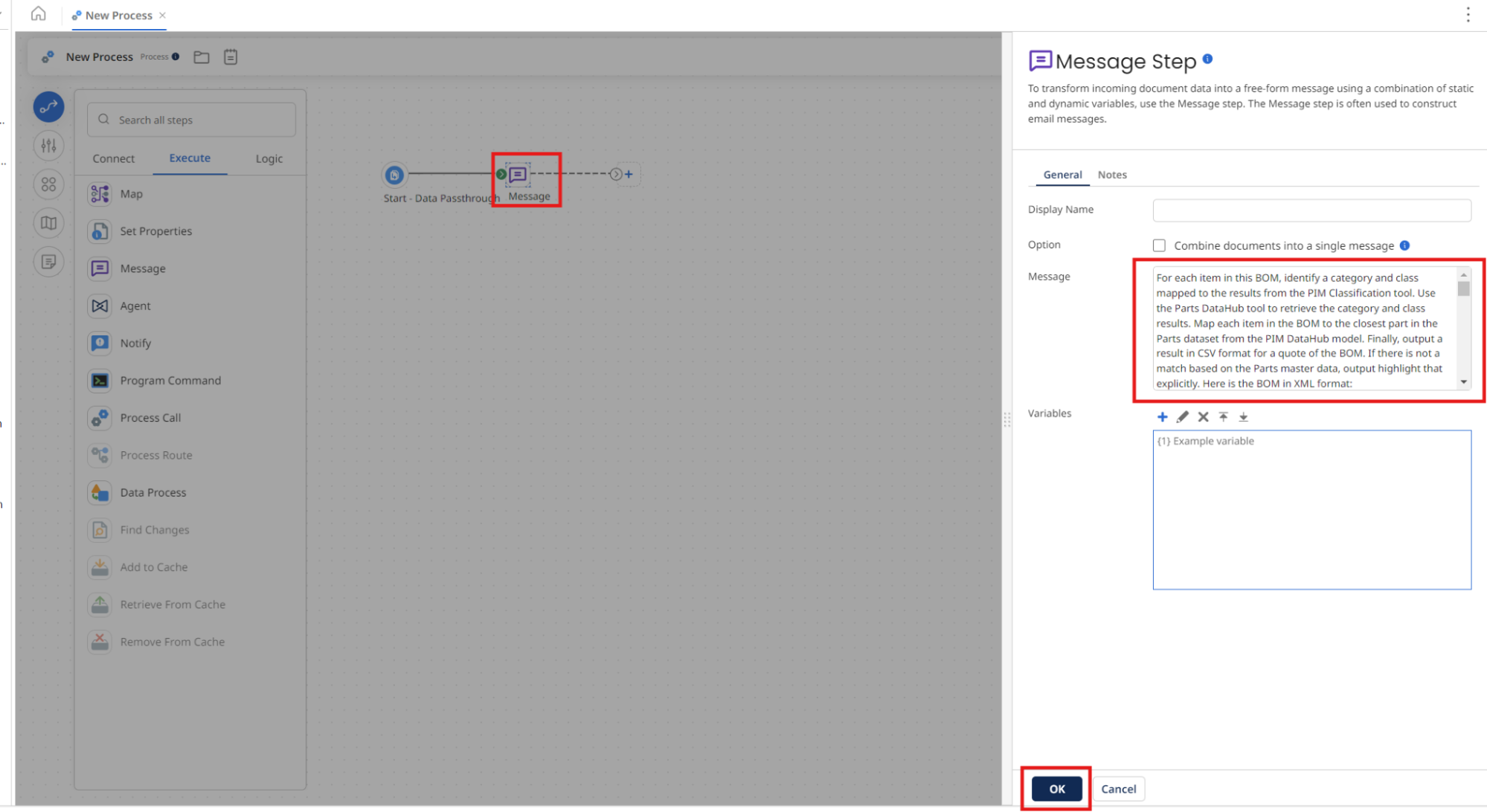This screenshot has height=812, width=1487.
Task: Click the move variable down icon
Action: pyautogui.click(x=1243, y=417)
